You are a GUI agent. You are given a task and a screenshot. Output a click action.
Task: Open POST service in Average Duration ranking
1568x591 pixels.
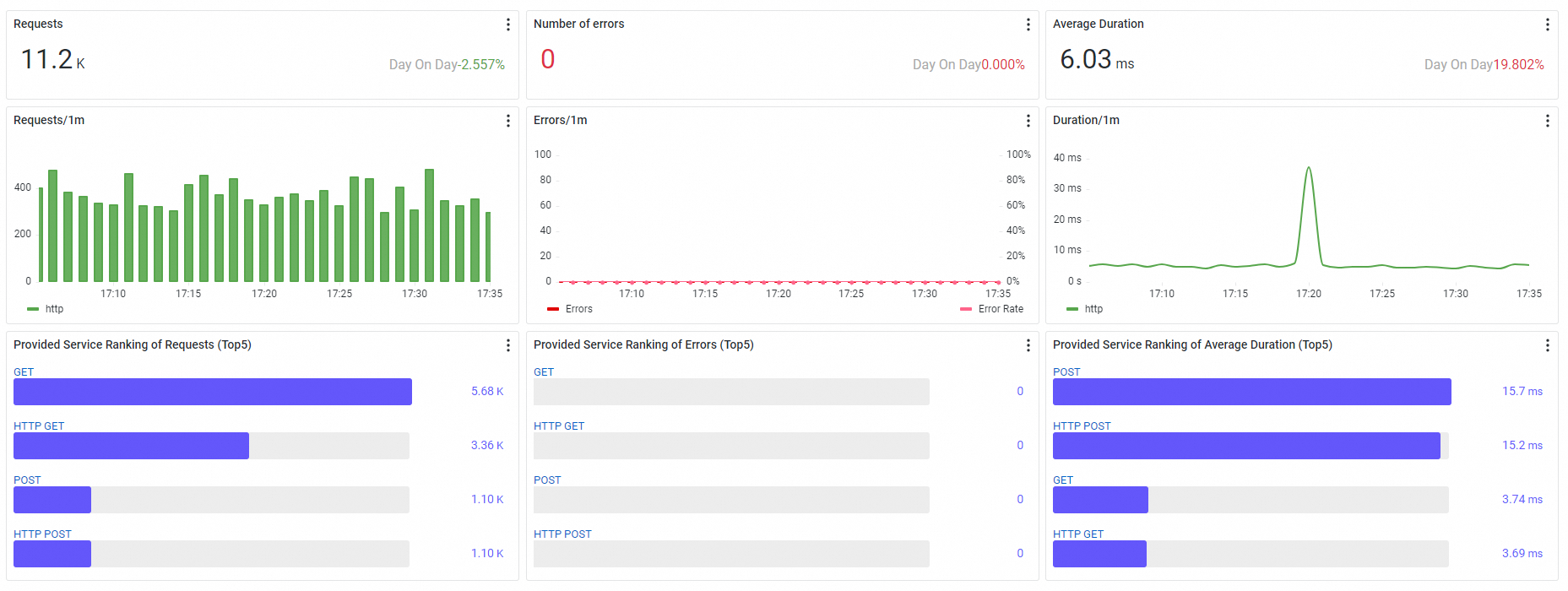tap(1066, 371)
